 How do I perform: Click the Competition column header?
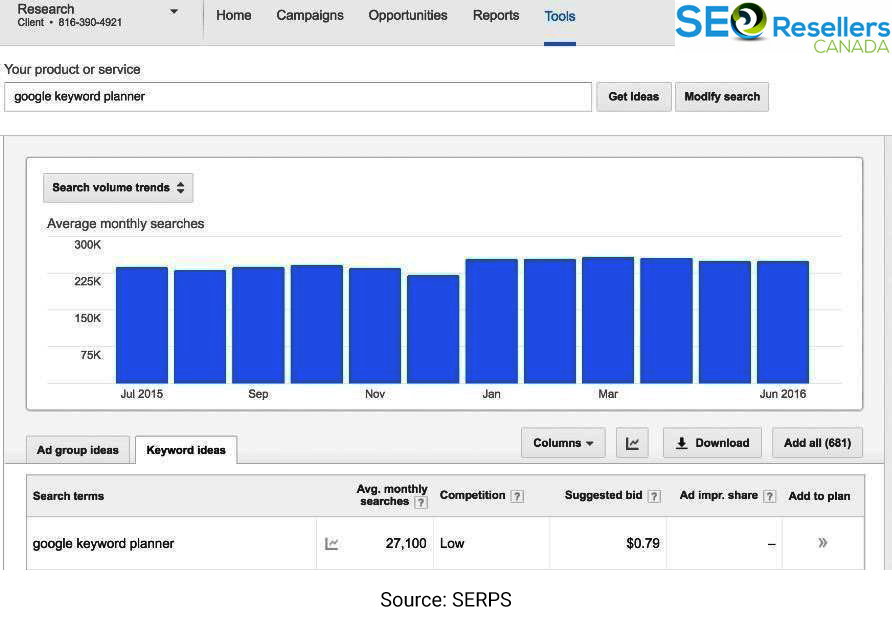point(473,495)
